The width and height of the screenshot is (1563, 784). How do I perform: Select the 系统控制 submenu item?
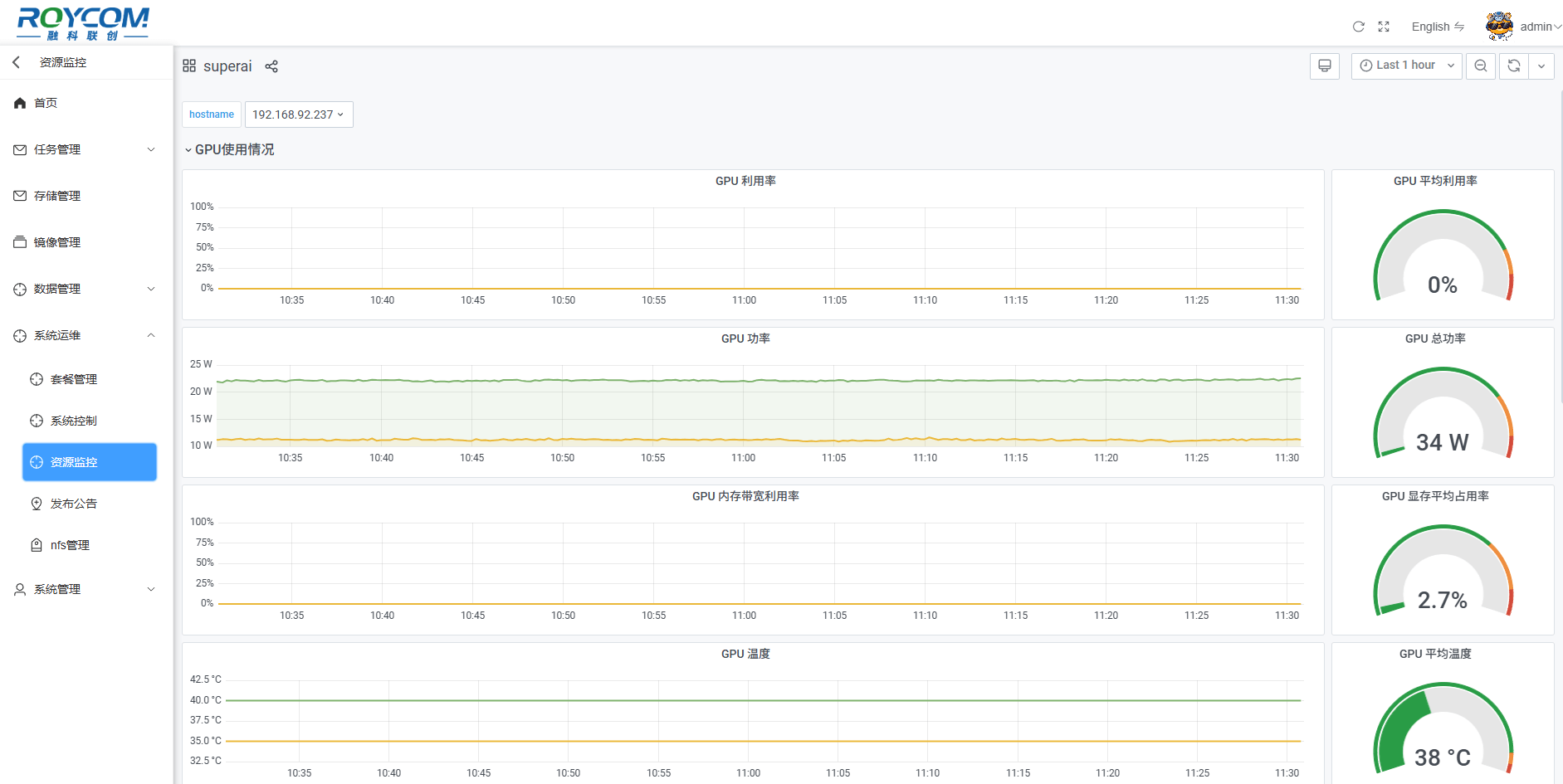[89, 421]
